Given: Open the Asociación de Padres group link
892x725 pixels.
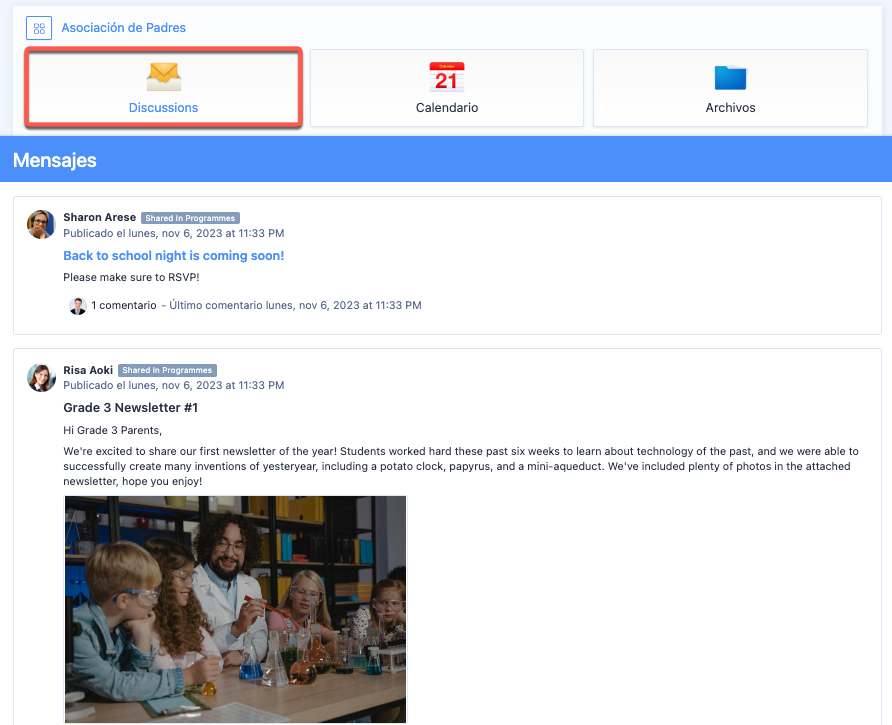Looking at the screenshot, I should (x=123, y=28).
